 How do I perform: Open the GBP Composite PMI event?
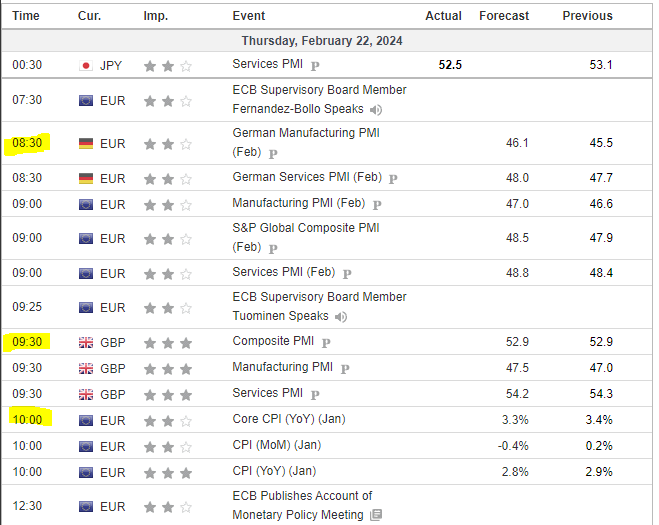pos(274,342)
